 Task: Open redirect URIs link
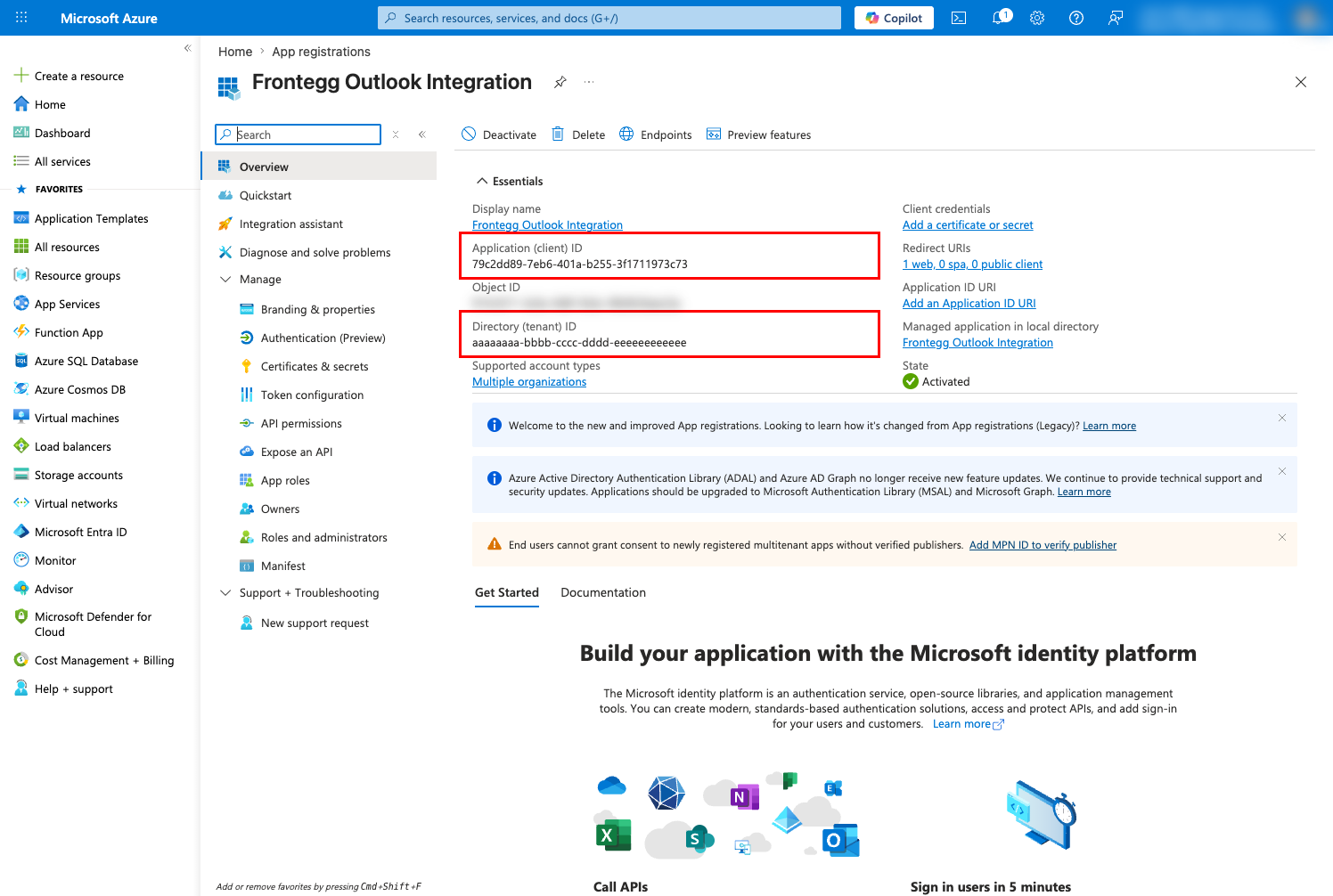(972, 265)
